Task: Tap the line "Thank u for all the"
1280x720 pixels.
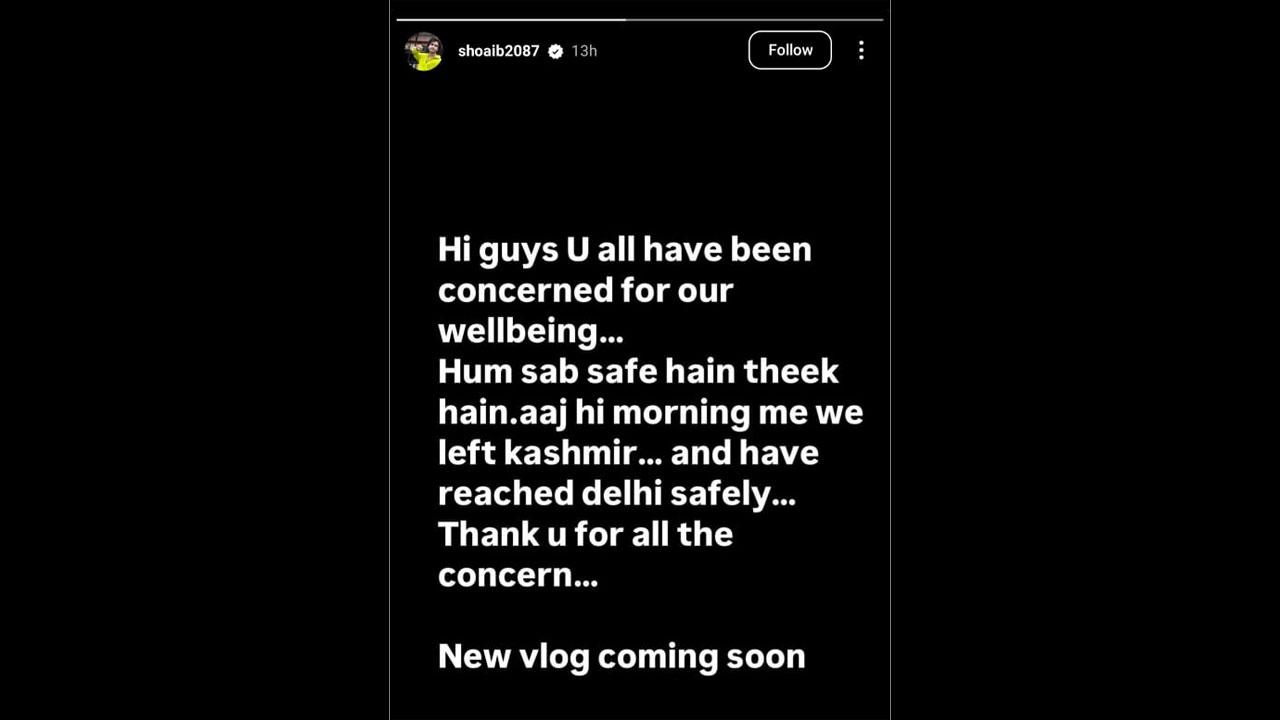Action: coord(586,534)
